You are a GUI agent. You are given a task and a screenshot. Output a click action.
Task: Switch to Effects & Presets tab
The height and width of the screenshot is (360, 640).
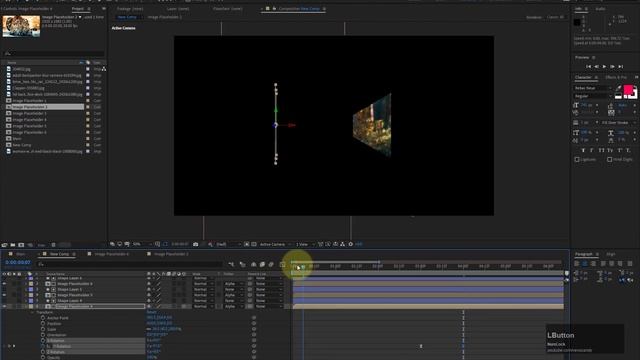[x=616, y=77]
